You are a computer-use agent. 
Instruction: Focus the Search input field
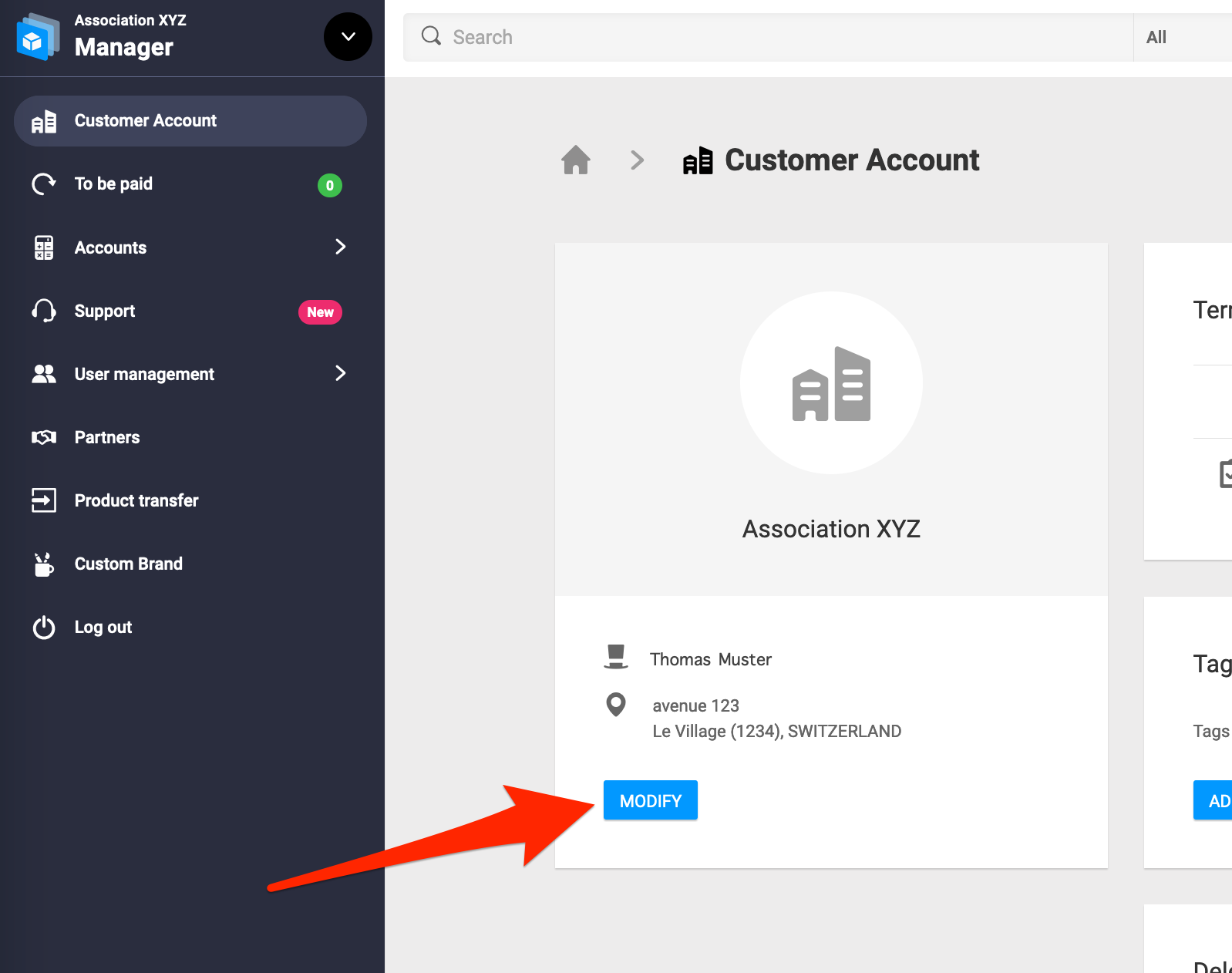771,37
